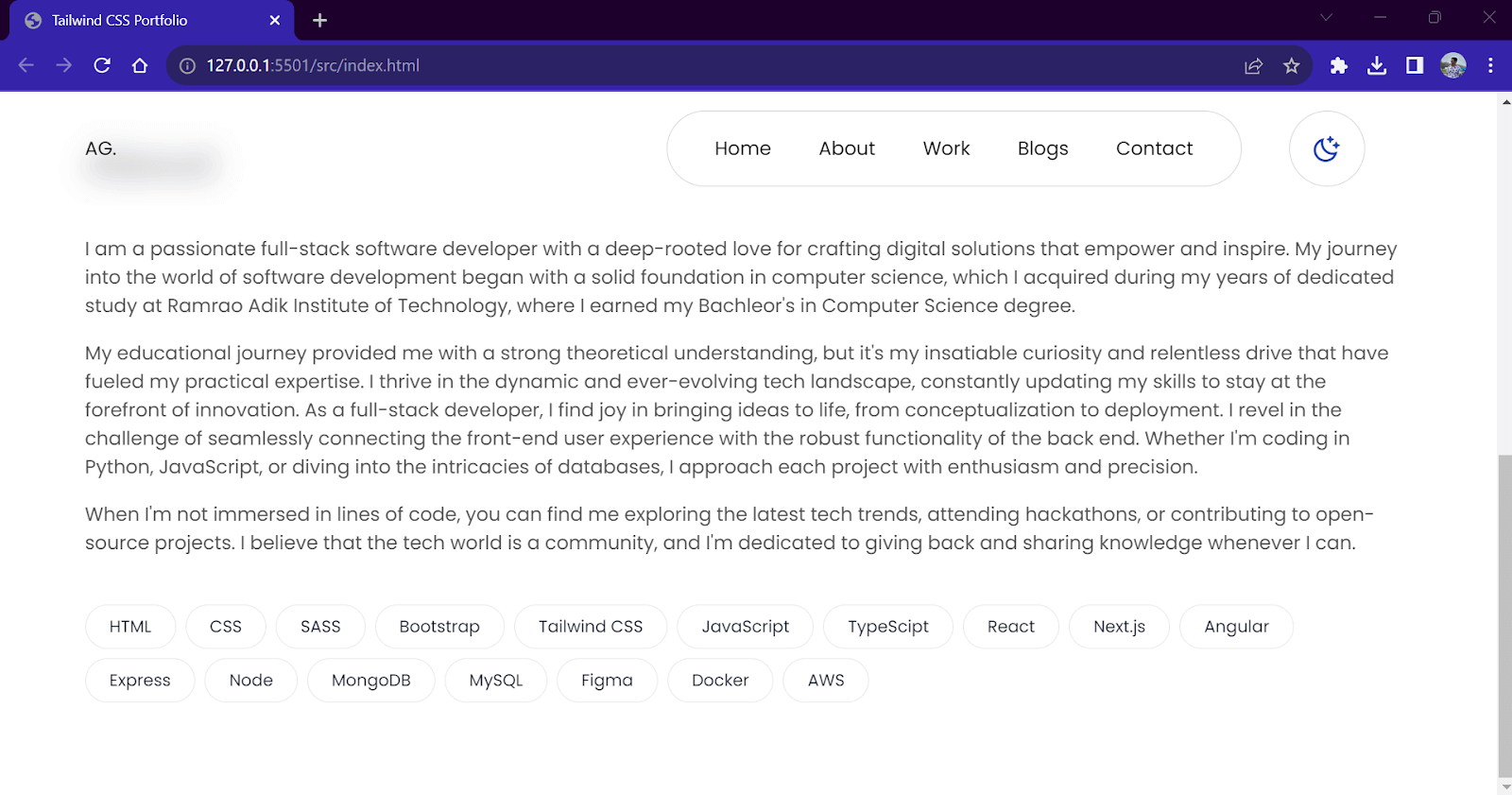Screen dimensions: 1512x795
Task: Pick the JavaScript skill tag
Action: click(x=746, y=627)
